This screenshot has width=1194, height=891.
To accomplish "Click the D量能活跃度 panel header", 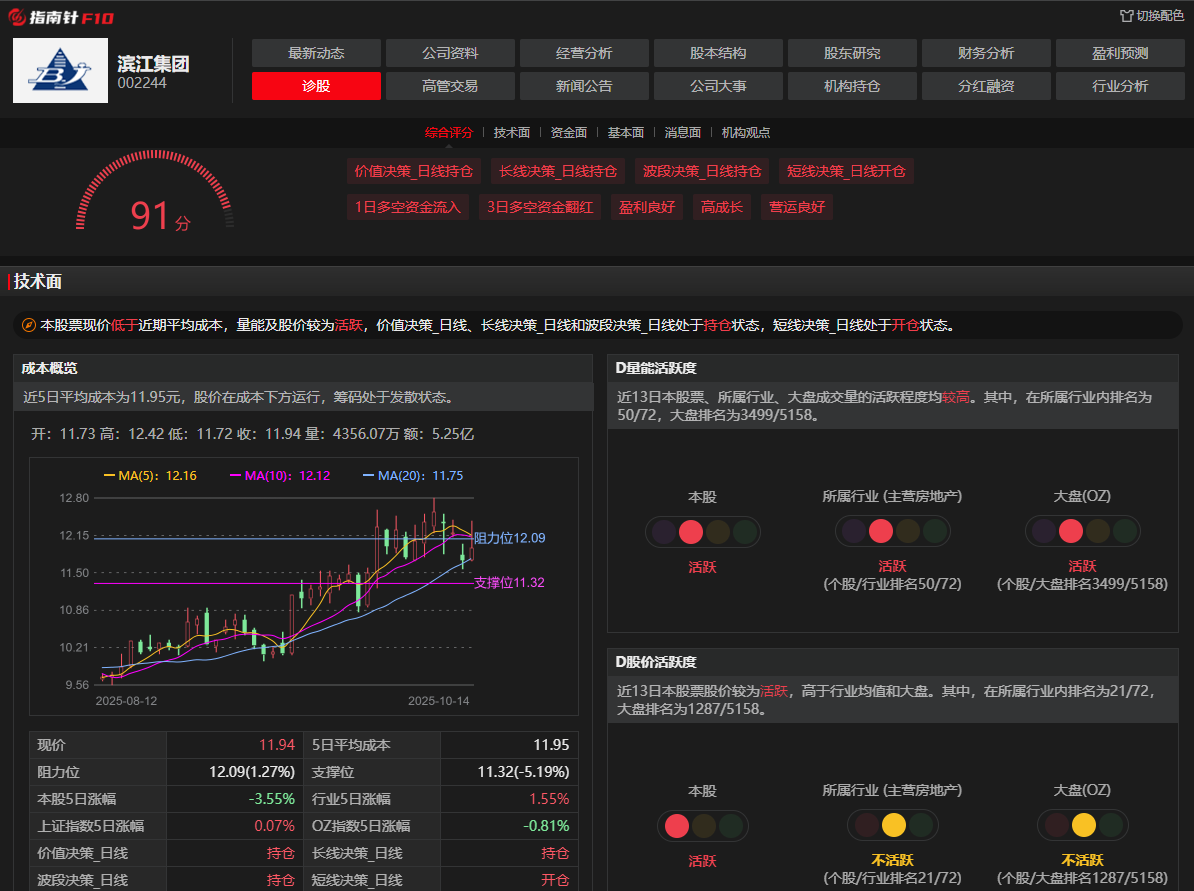I will [892, 369].
